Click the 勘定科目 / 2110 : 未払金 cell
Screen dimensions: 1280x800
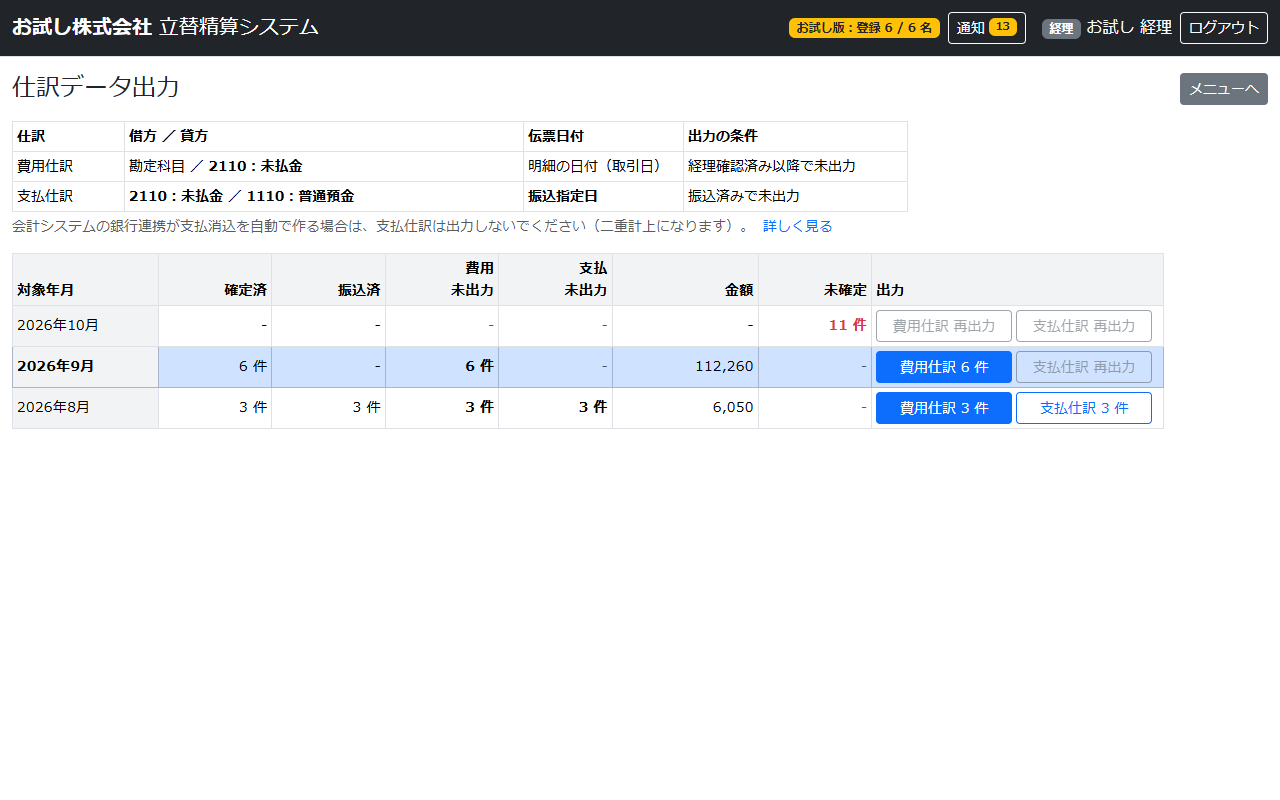[324, 166]
